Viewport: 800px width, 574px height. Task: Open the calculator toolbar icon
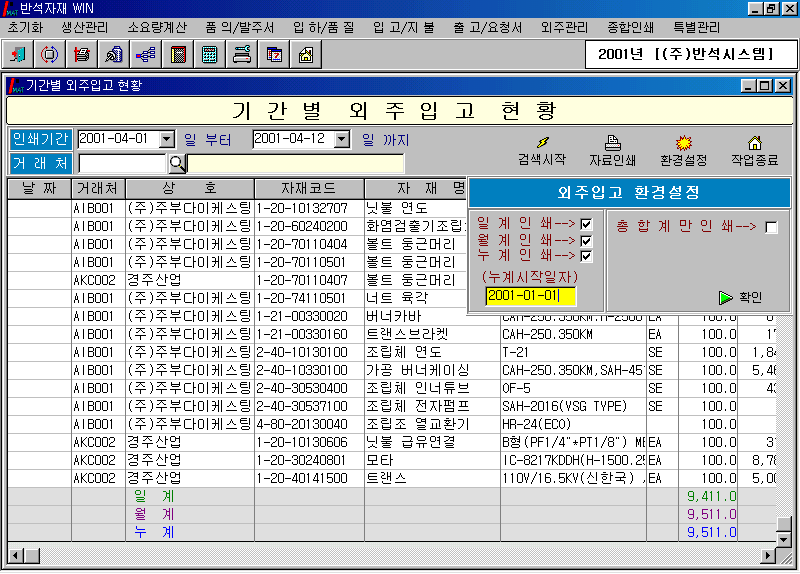(209, 54)
